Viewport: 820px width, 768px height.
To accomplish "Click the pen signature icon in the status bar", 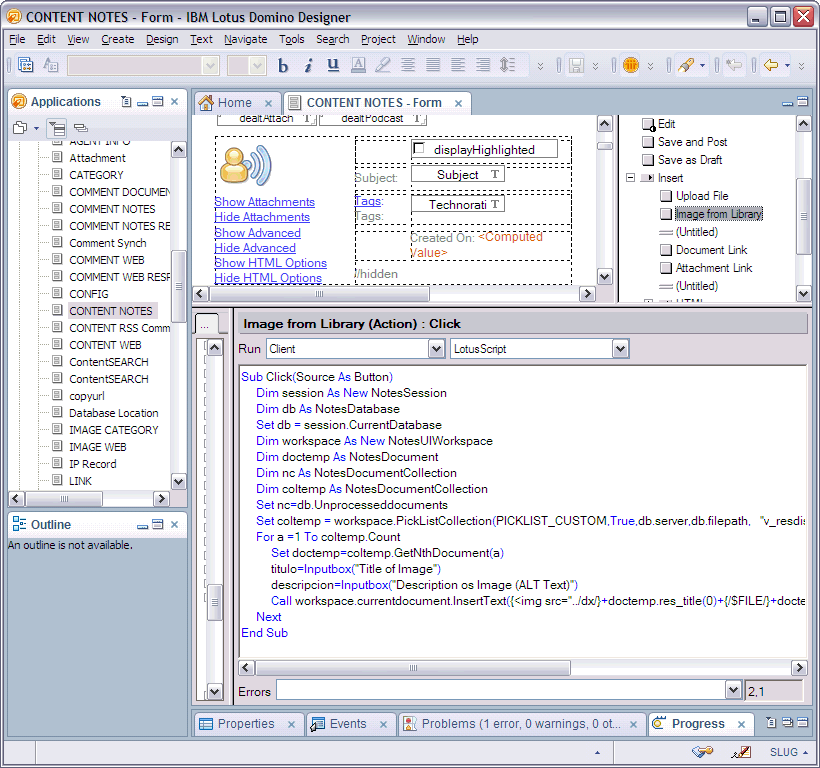I will coord(741,752).
